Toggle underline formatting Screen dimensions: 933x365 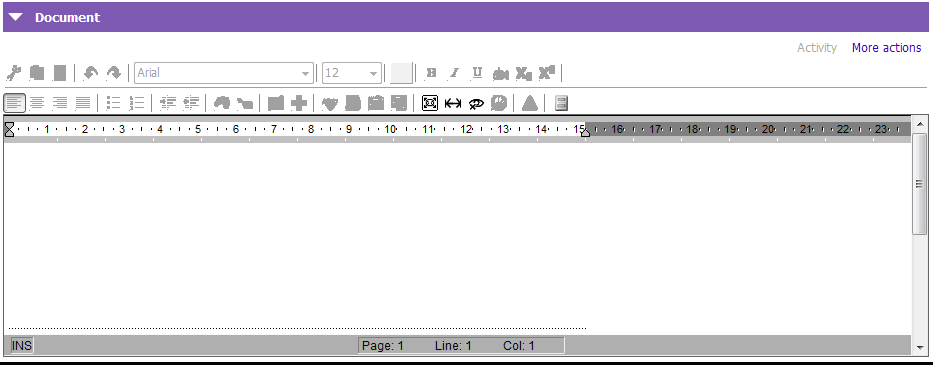(477, 73)
